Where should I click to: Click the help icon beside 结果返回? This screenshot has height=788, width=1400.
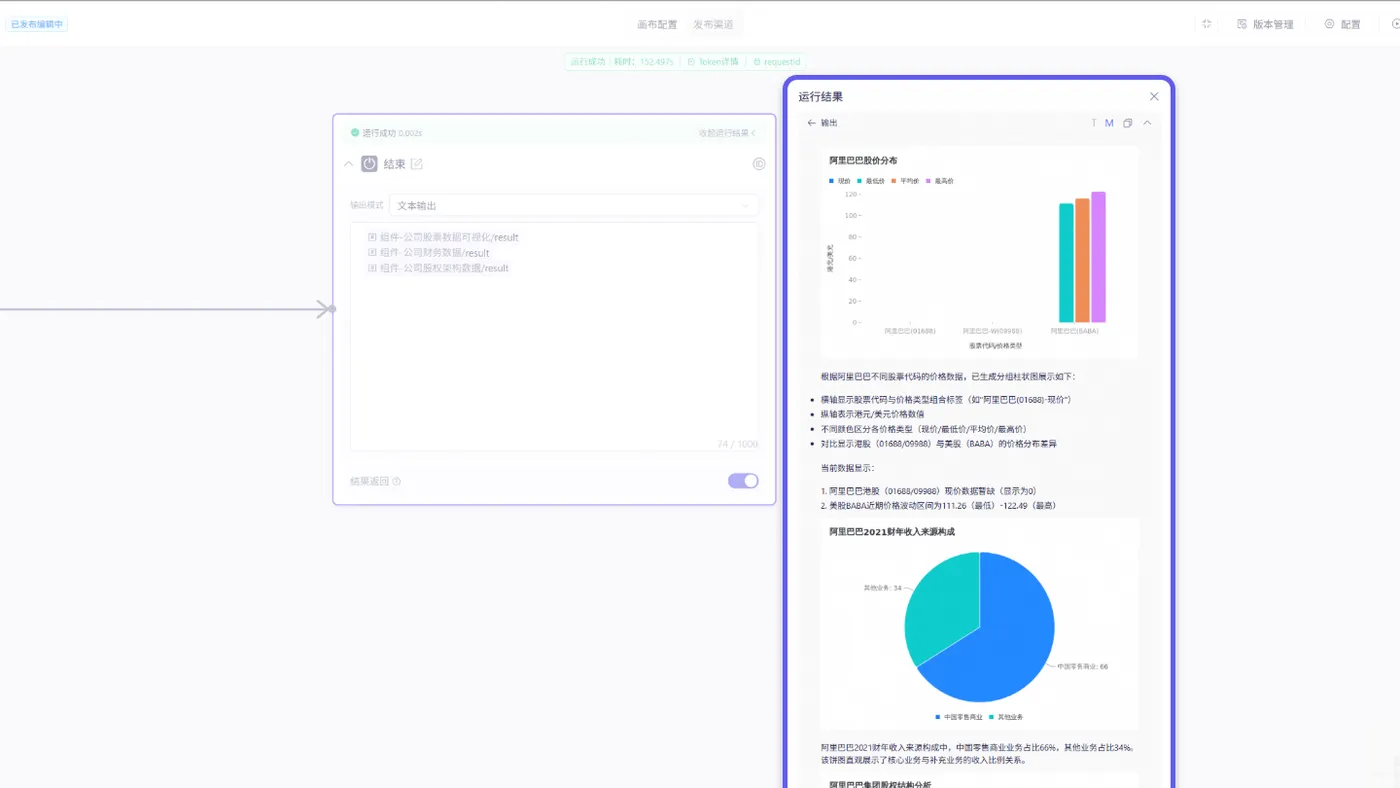397,481
